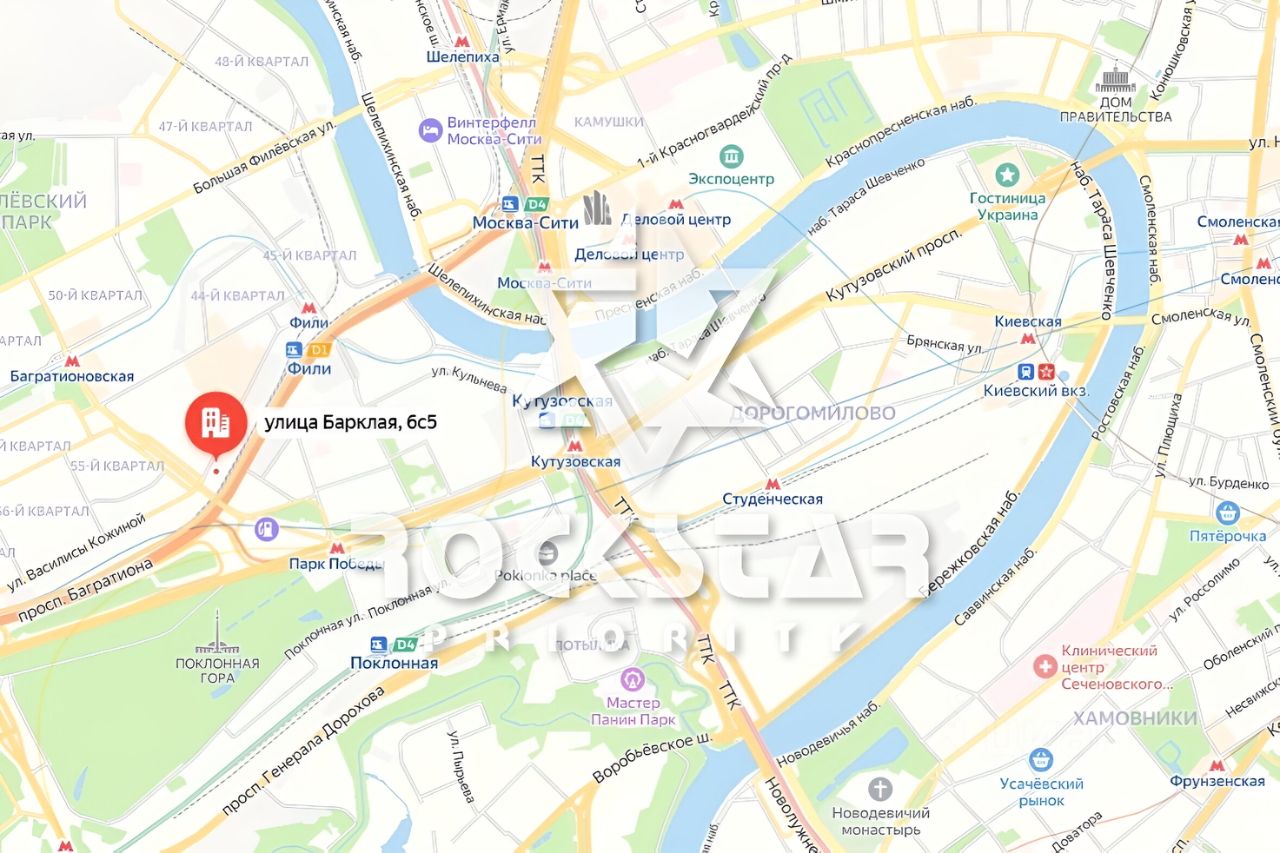Open the Винтерфелл Москва-Сити hotel icon
The height and width of the screenshot is (853, 1280).
pyautogui.click(x=431, y=130)
